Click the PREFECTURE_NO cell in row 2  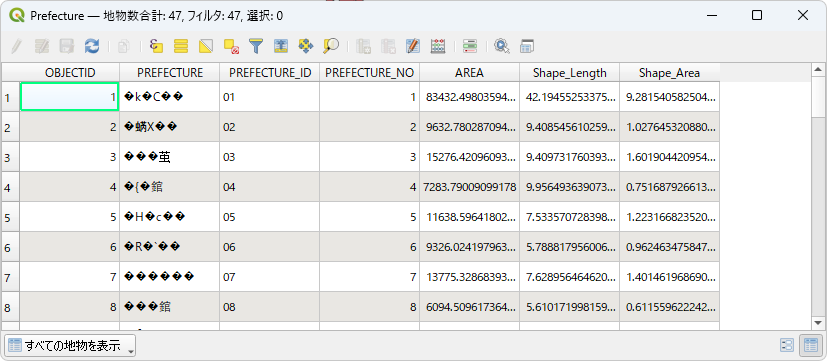pyautogui.click(x=370, y=127)
